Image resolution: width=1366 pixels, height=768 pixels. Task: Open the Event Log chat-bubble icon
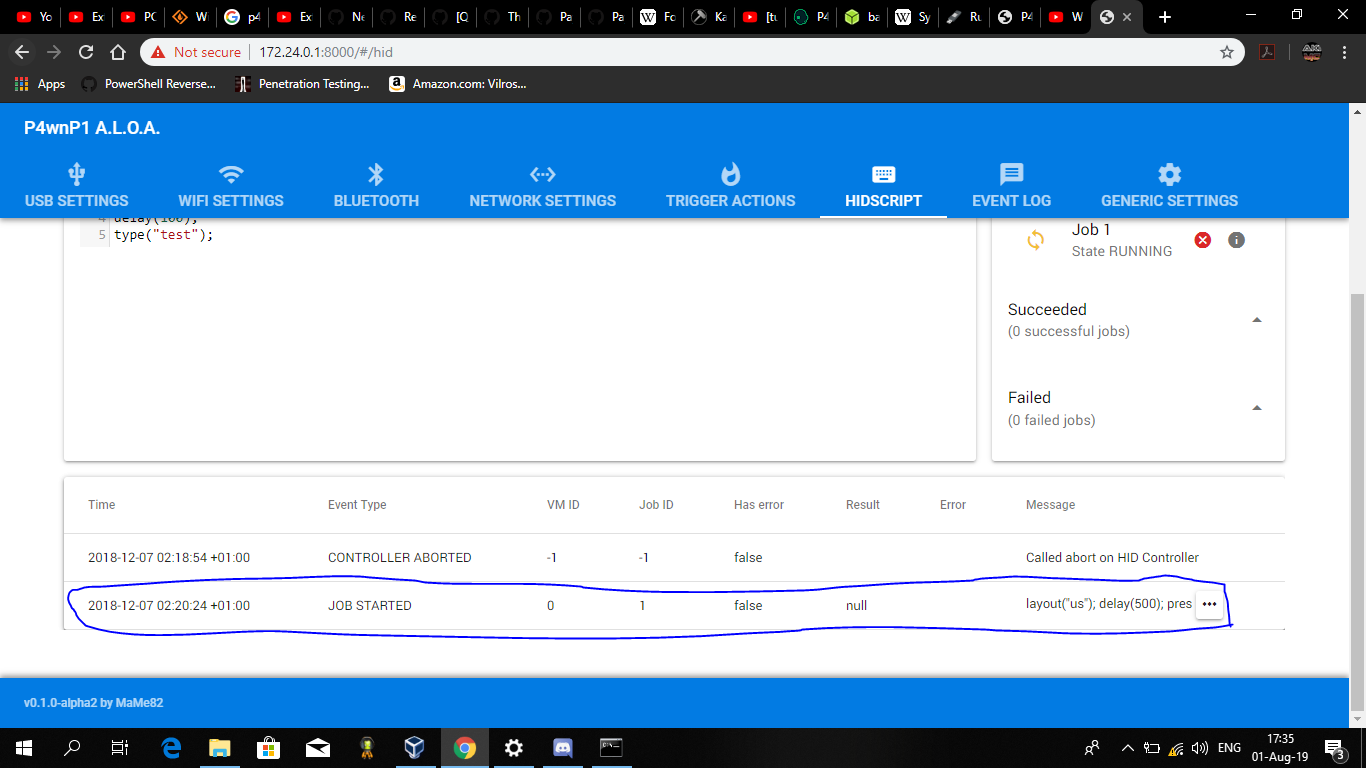point(1011,173)
